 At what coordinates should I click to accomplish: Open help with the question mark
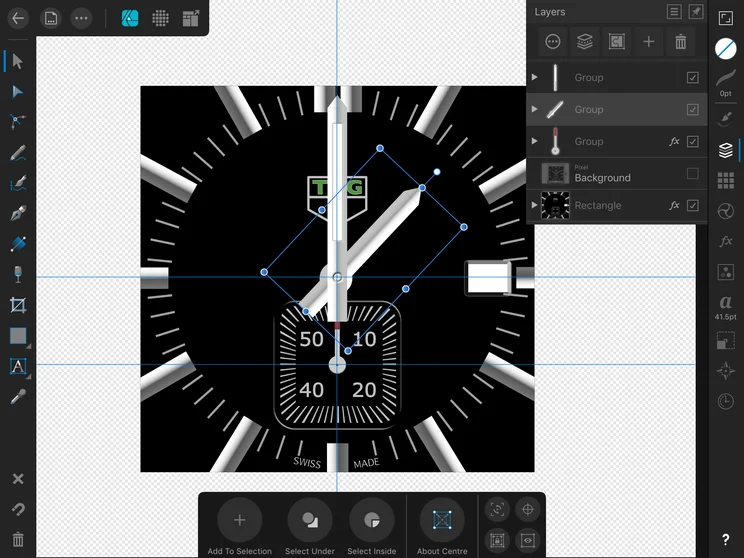point(725,539)
